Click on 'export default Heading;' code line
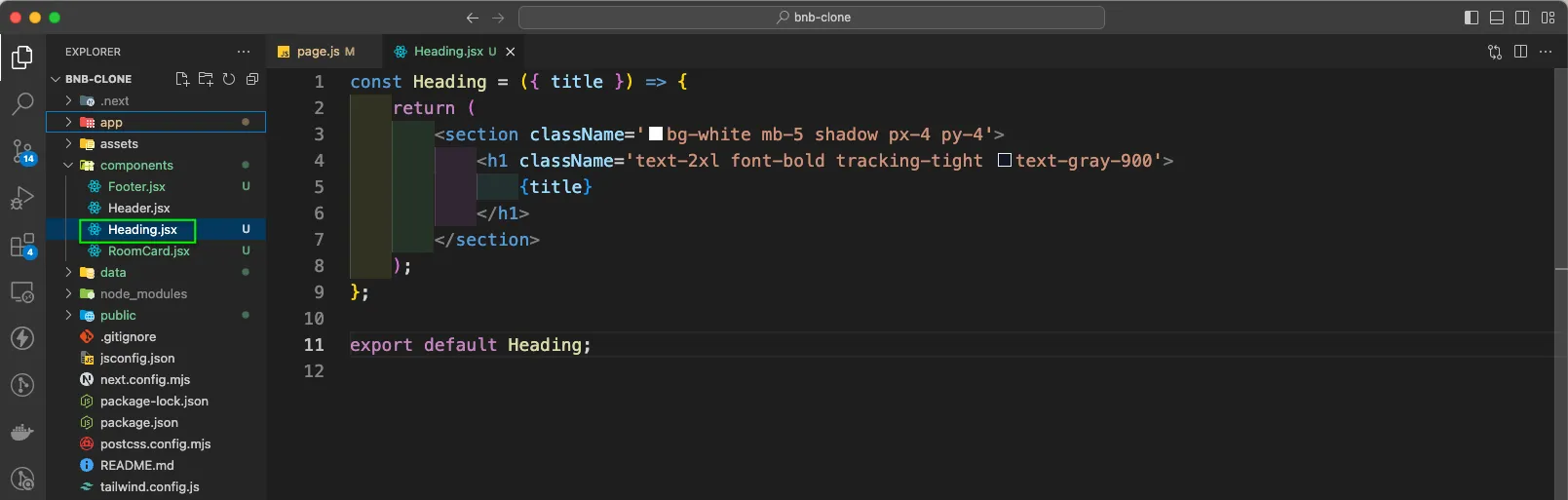This screenshot has height=500, width=1568. tap(471, 344)
